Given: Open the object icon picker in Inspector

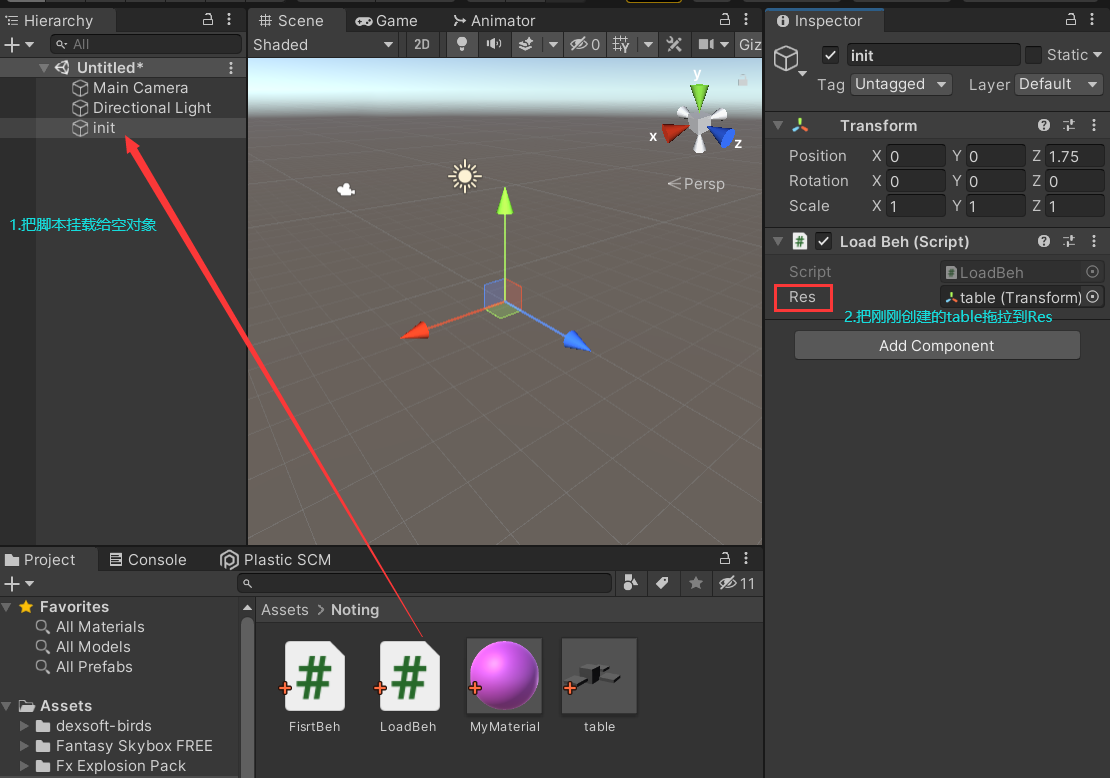Looking at the screenshot, I should [789, 59].
